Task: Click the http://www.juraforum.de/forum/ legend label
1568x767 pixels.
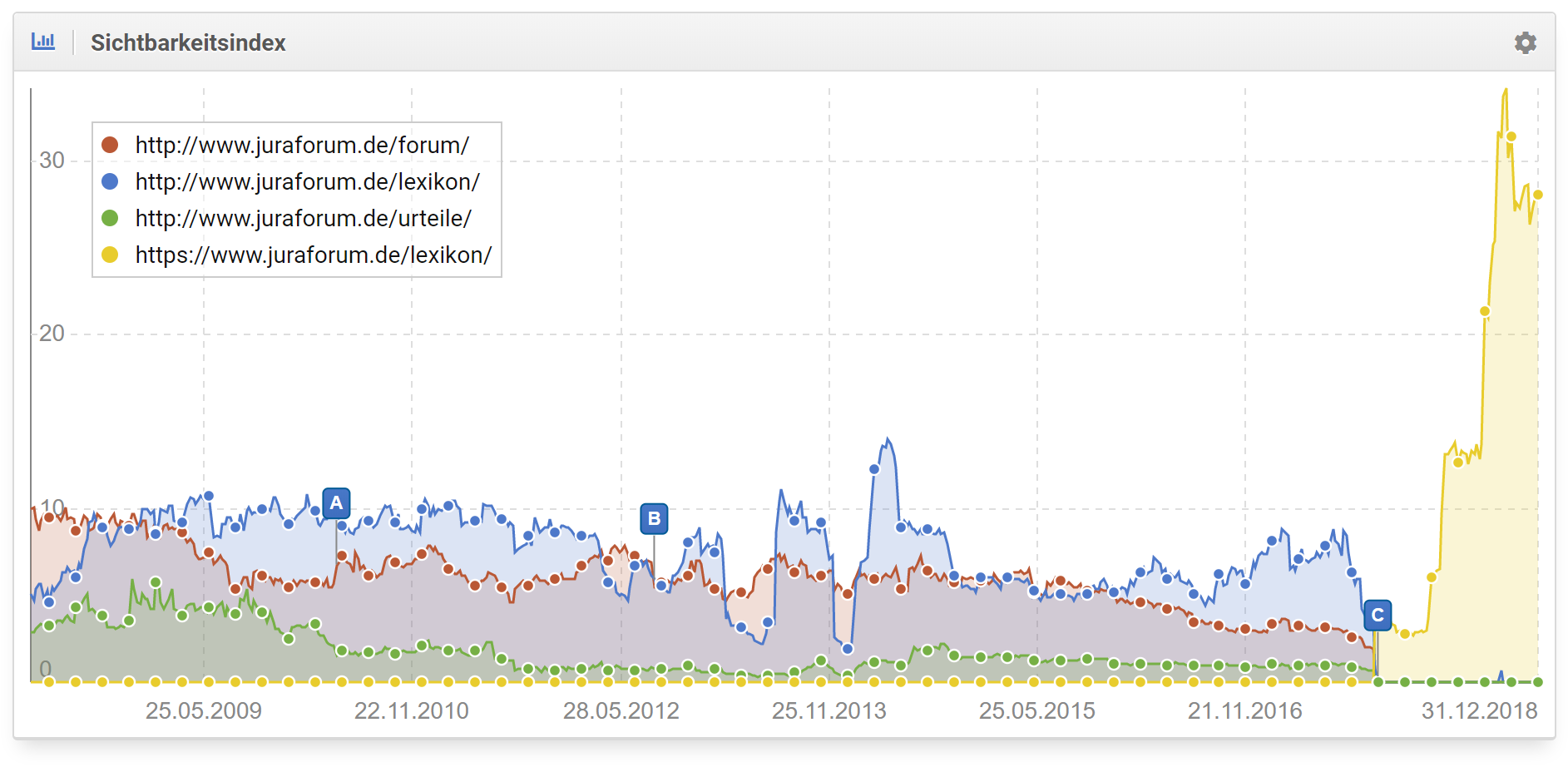Action: pos(302,145)
